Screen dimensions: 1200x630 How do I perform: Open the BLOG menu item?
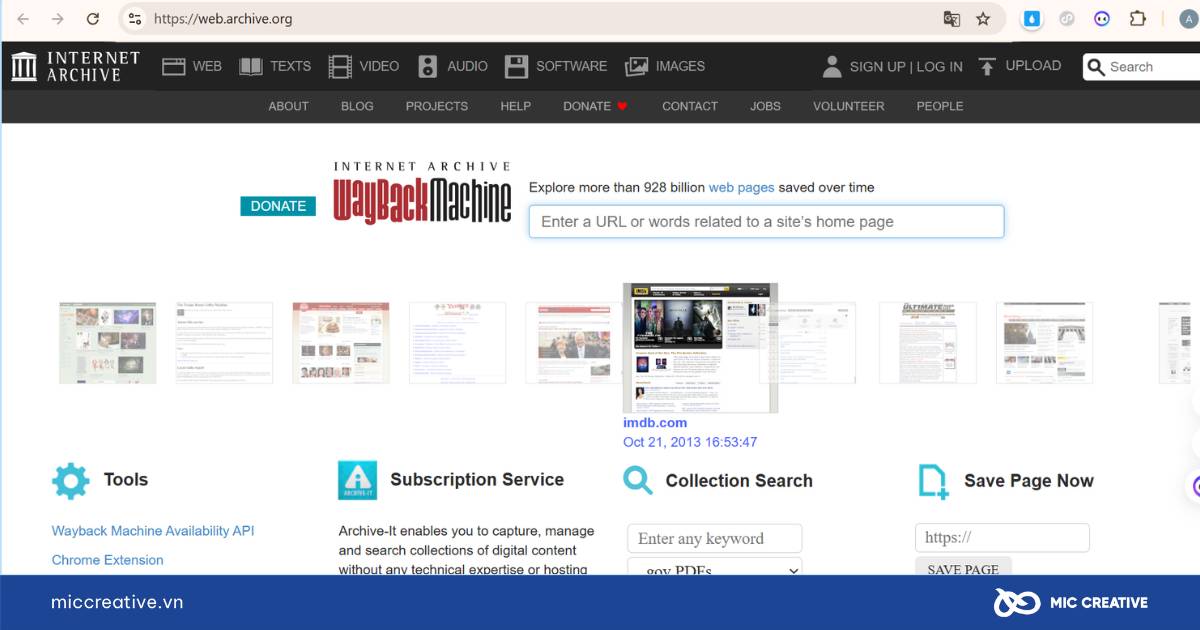(x=357, y=106)
